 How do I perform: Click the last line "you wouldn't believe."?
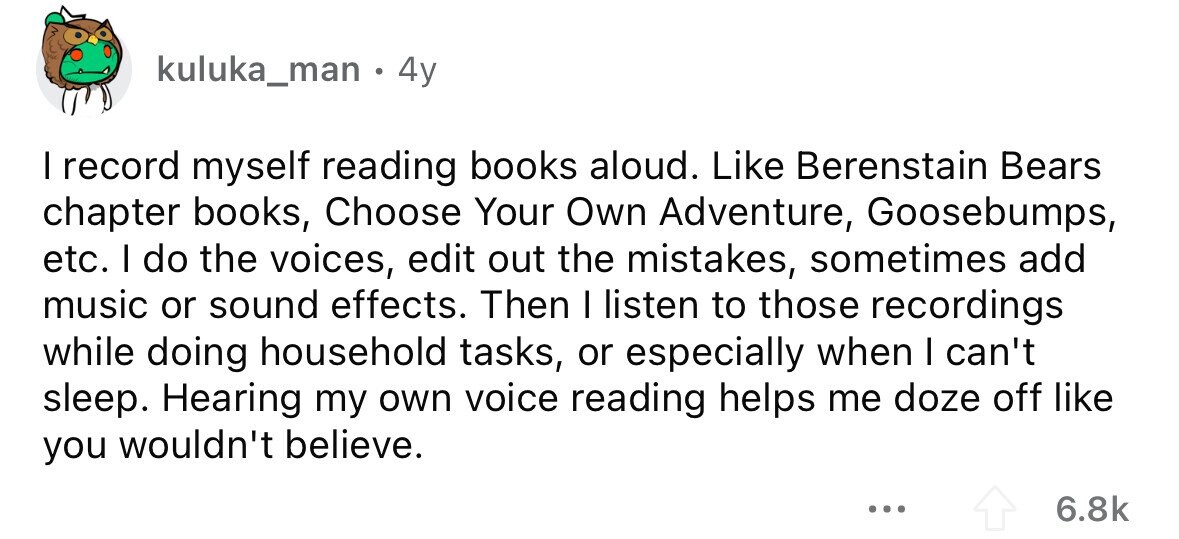[229, 445]
